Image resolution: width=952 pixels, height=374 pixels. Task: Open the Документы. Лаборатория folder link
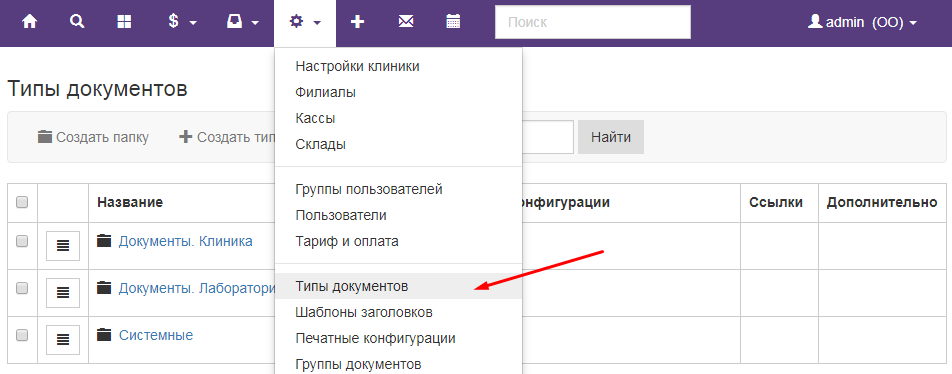[x=197, y=288]
